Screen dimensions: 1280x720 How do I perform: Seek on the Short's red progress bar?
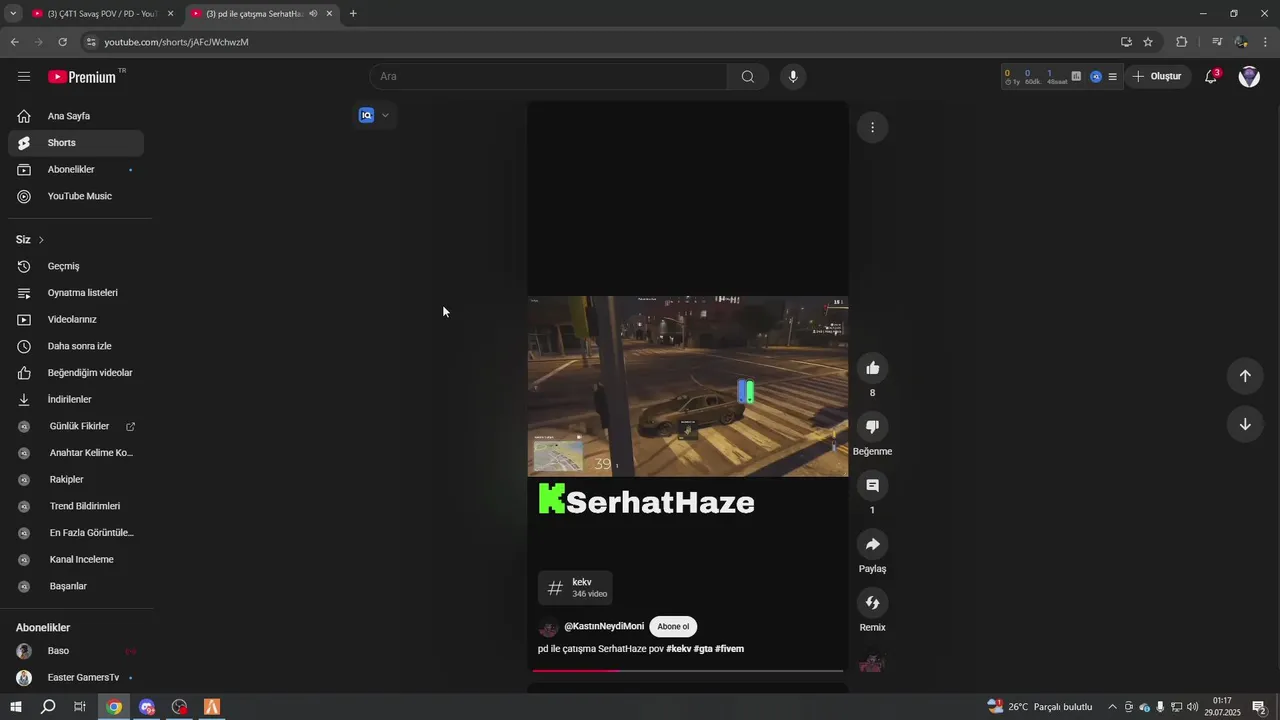coord(688,671)
